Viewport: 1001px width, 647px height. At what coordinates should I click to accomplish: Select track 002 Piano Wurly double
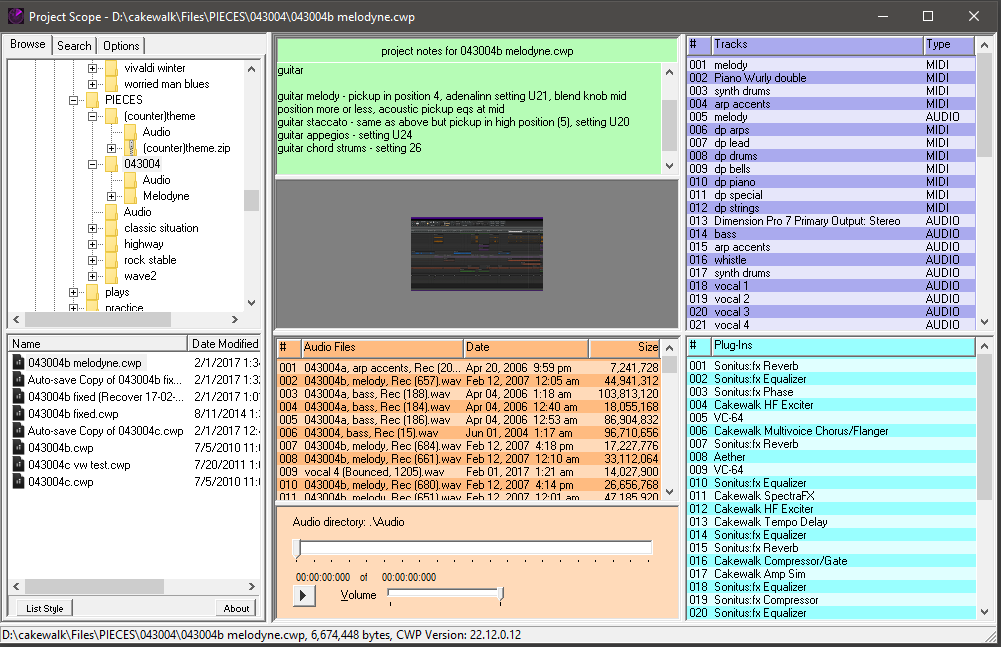(x=831, y=78)
